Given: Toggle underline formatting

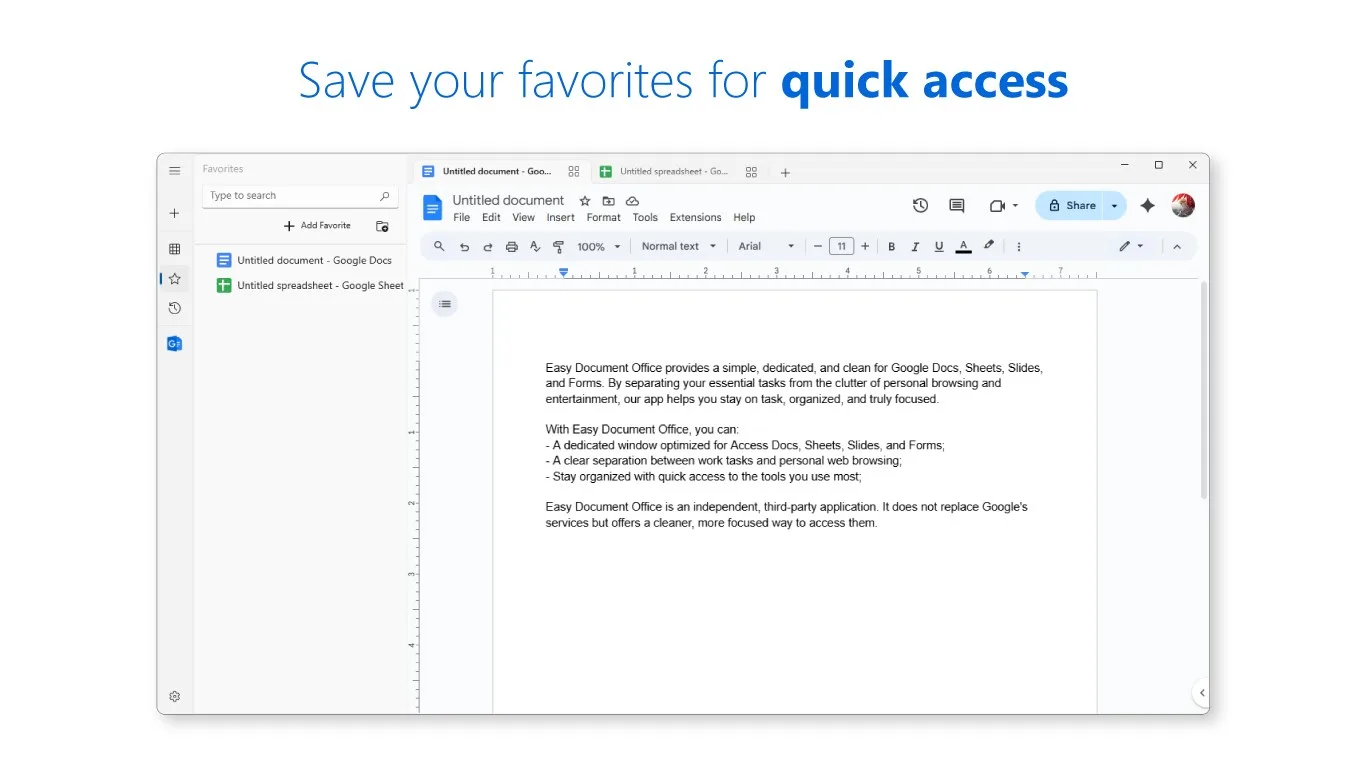Looking at the screenshot, I should (x=939, y=246).
